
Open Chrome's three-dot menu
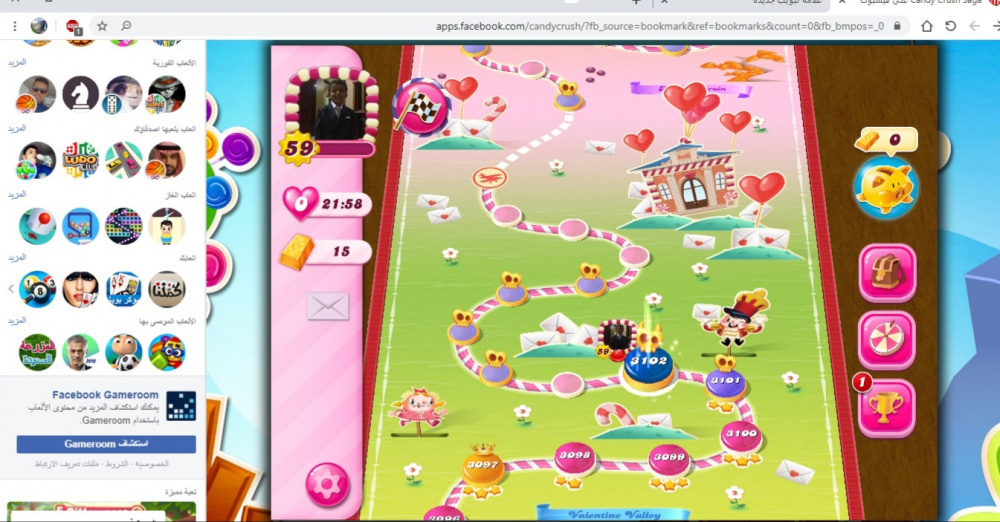click(x=14, y=26)
